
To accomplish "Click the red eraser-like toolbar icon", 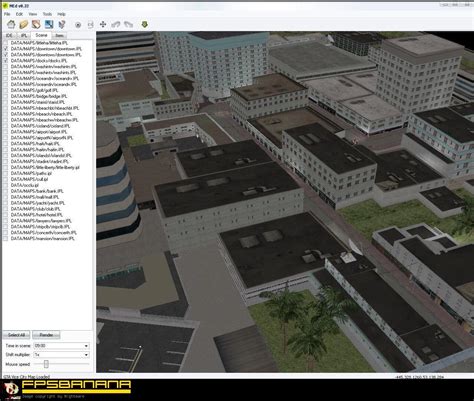I will pyautogui.click(x=36, y=24).
